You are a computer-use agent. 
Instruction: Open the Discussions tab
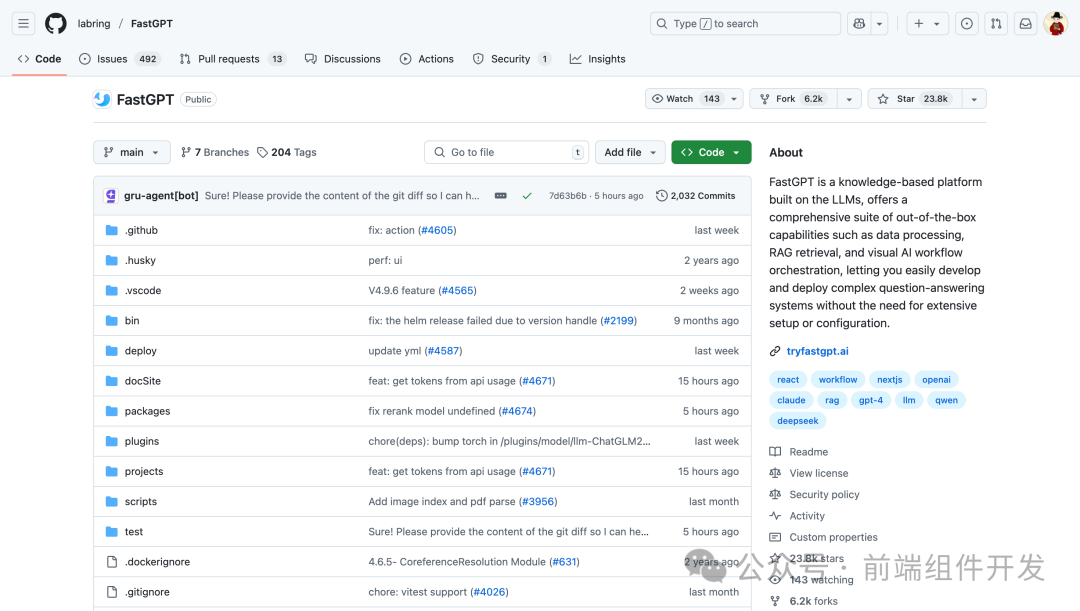pyautogui.click(x=342, y=59)
